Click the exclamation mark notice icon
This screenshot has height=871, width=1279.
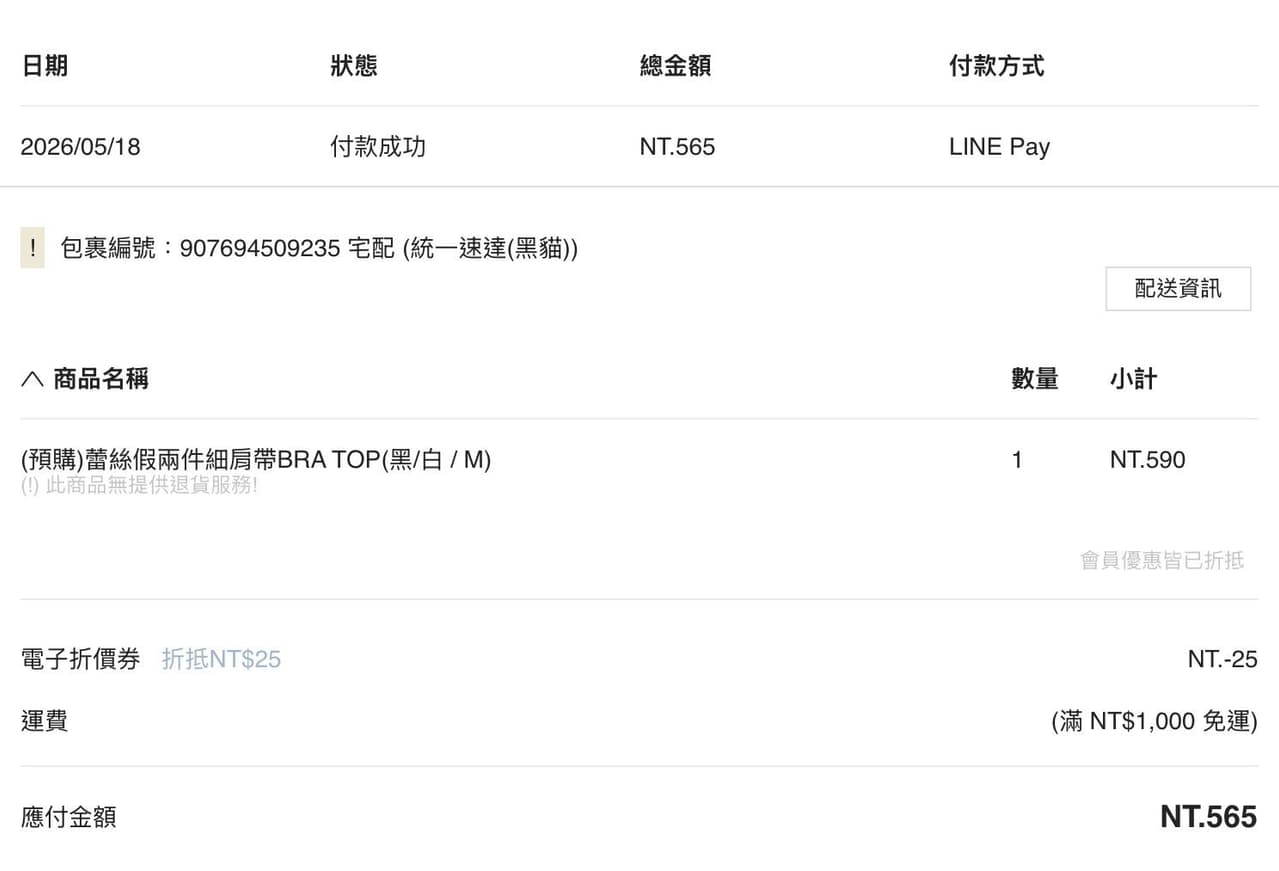32,248
